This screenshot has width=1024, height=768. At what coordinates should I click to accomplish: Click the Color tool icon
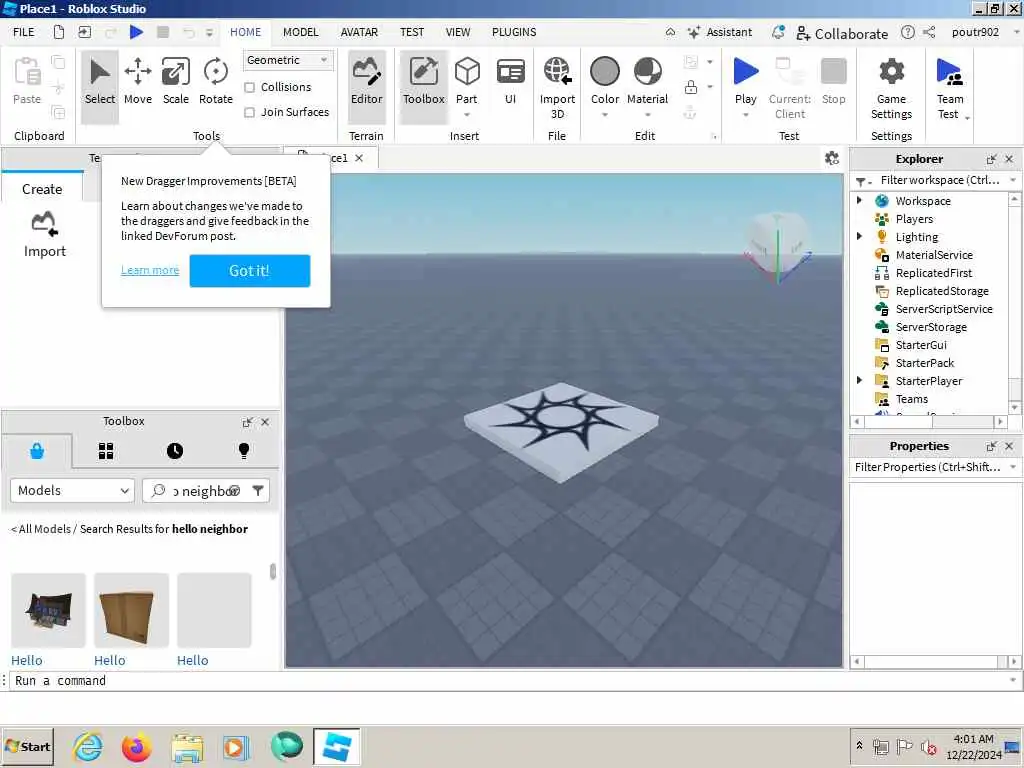(x=605, y=71)
